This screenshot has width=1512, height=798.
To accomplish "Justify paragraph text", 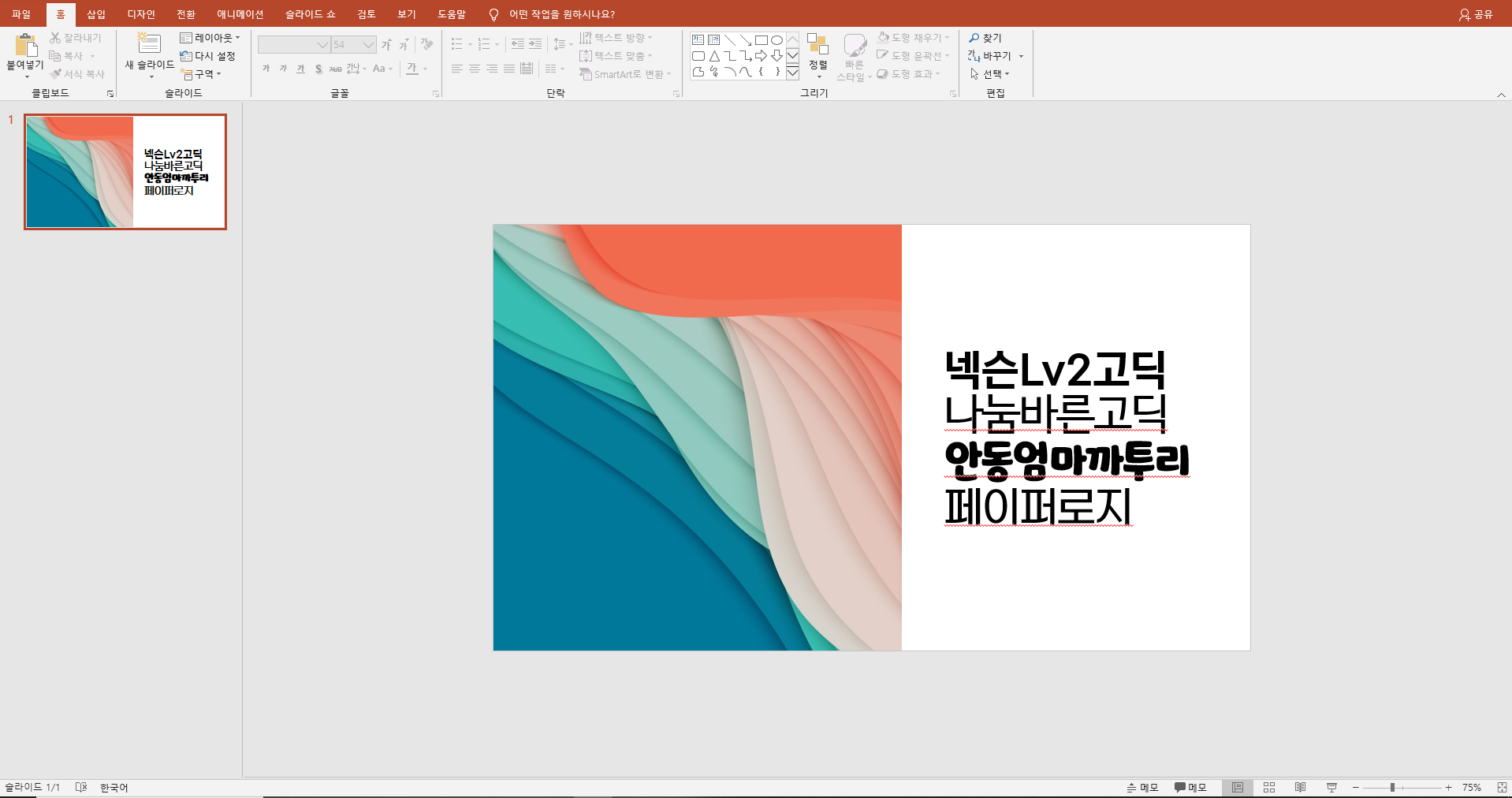I will click(x=509, y=69).
